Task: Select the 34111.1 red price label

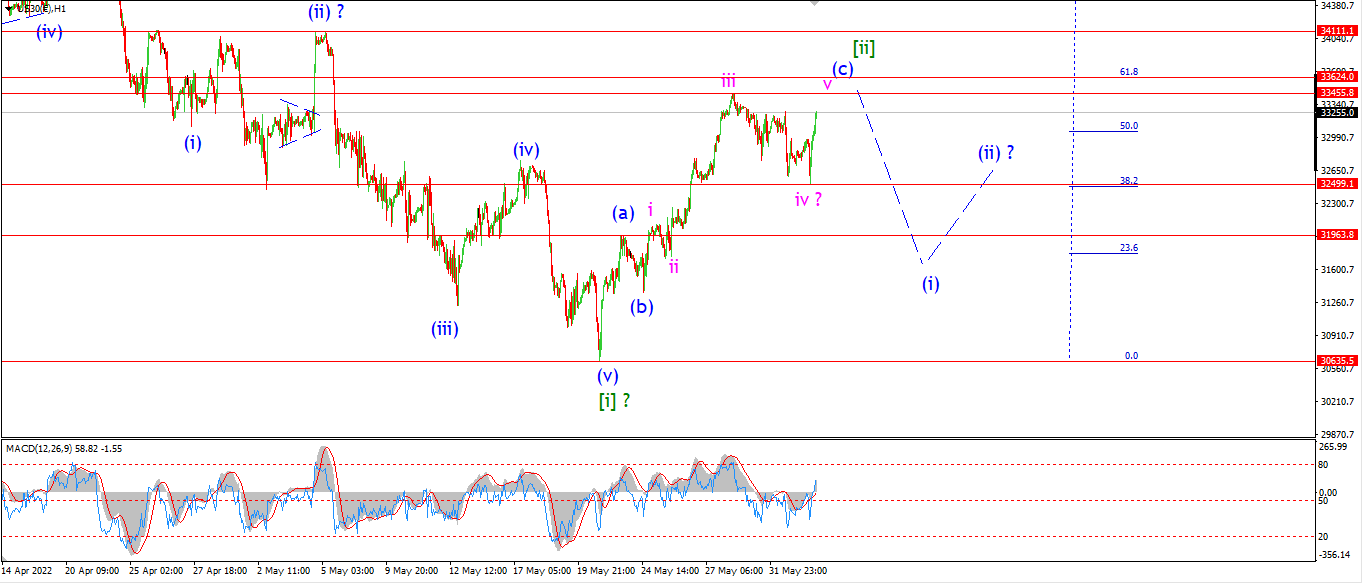Action: (1338, 31)
